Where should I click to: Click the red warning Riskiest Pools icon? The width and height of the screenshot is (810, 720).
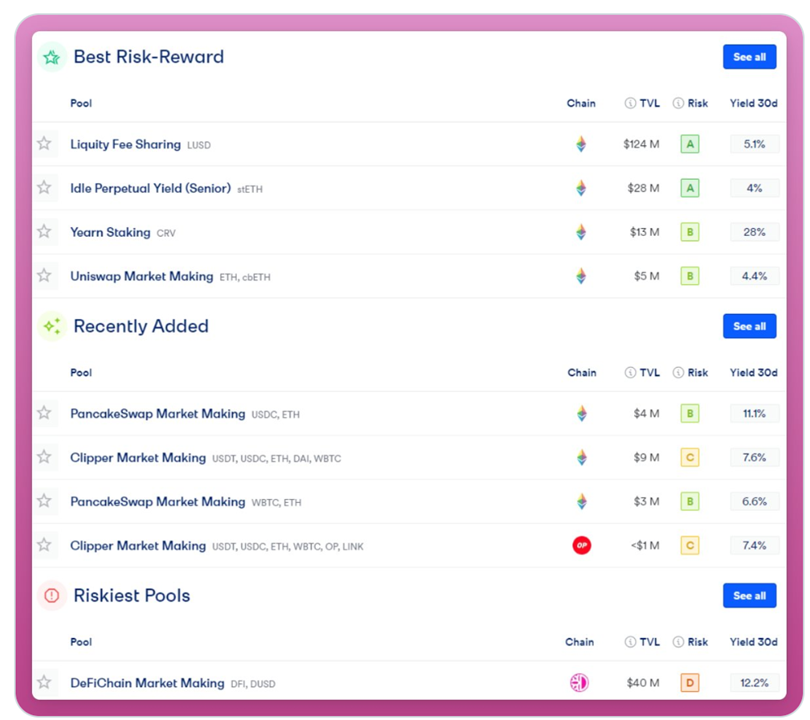tap(52, 596)
